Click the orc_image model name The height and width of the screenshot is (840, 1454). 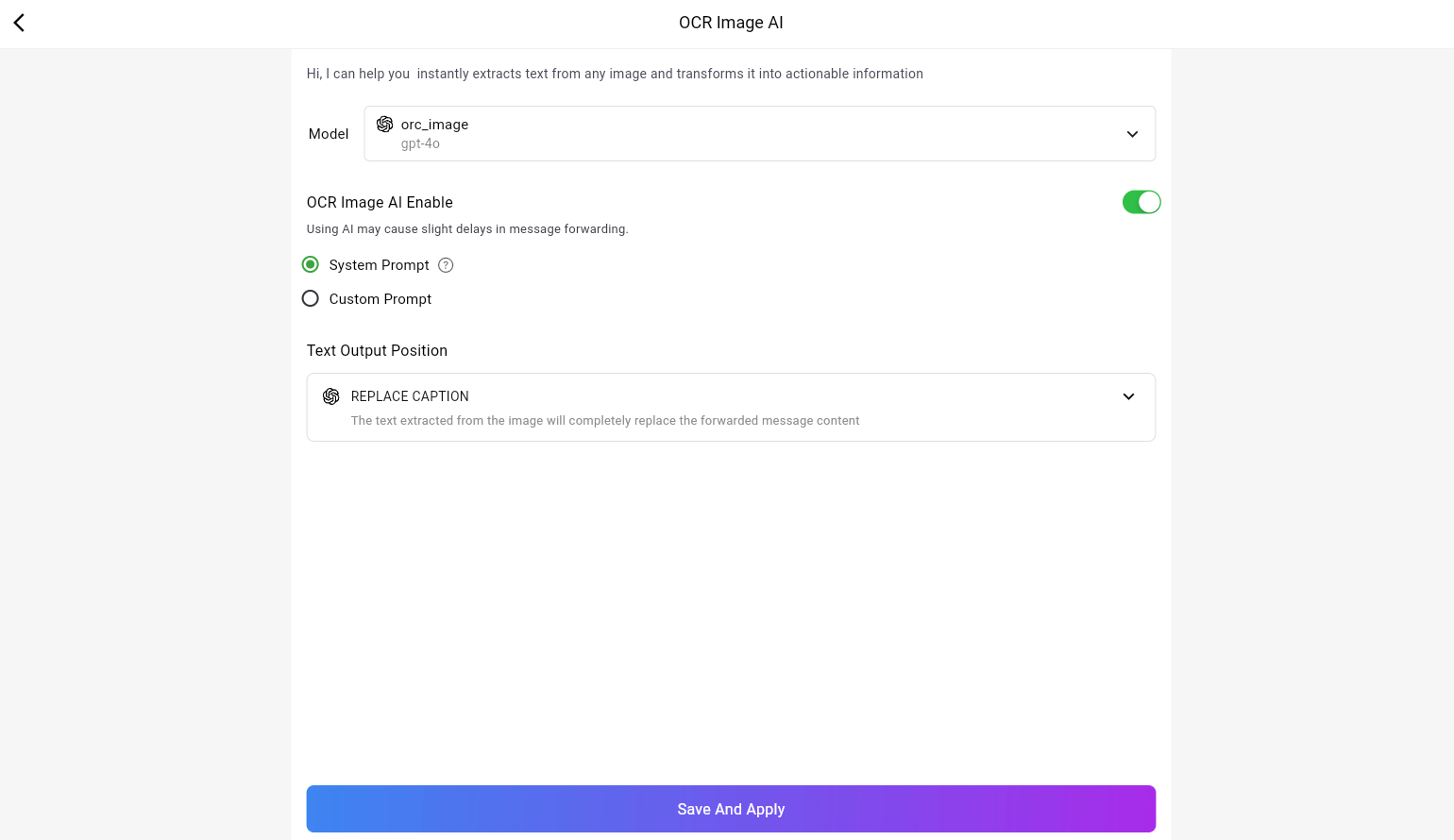[x=434, y=125]
